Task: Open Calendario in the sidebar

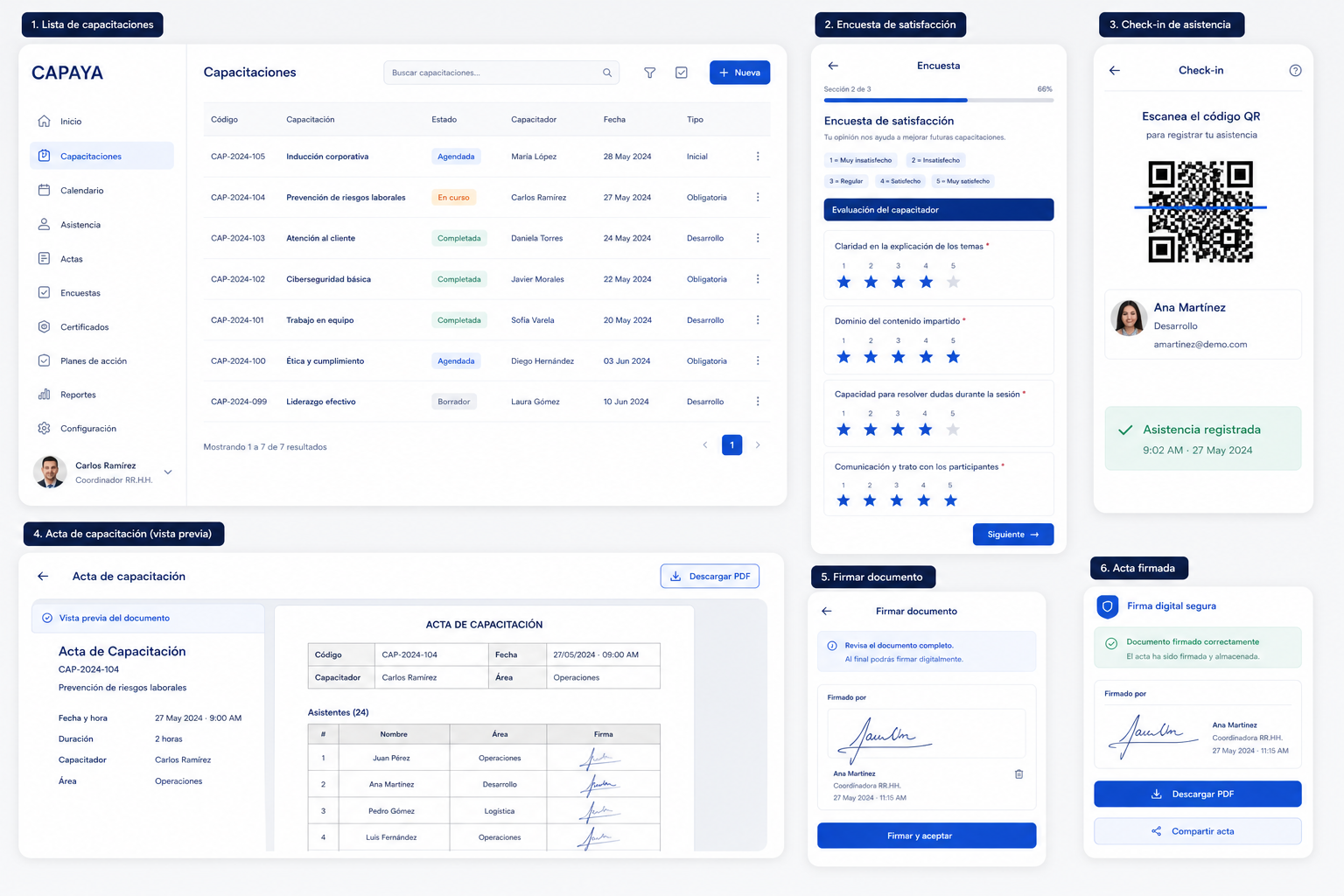Action: point(101,191)
